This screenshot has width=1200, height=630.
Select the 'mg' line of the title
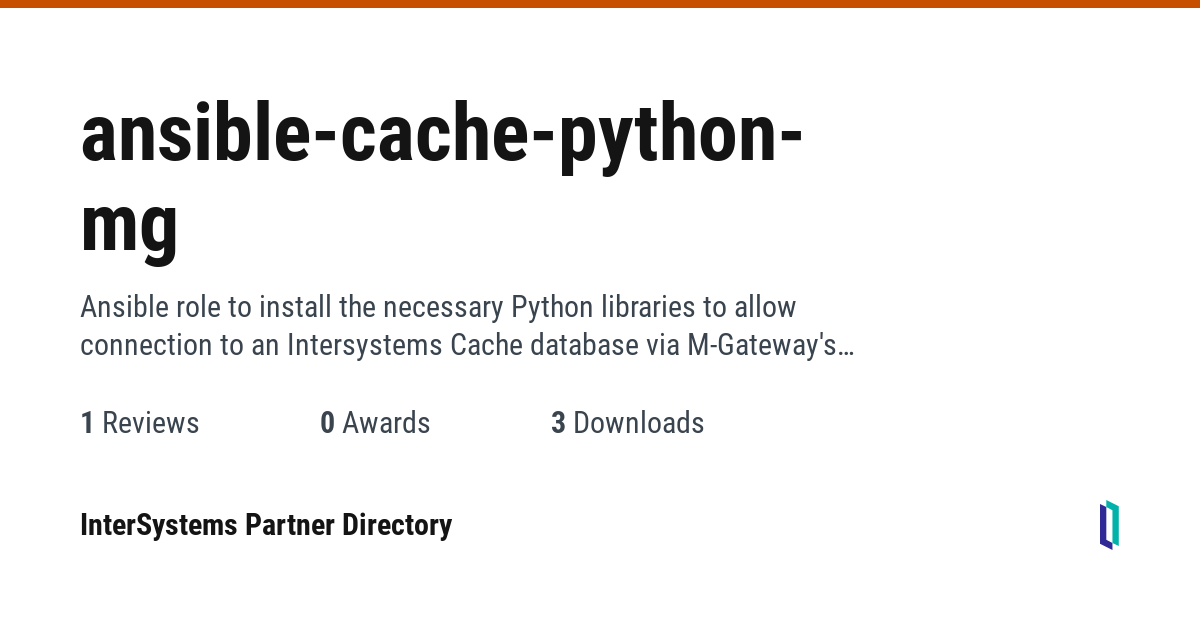[x=130, y=223]
